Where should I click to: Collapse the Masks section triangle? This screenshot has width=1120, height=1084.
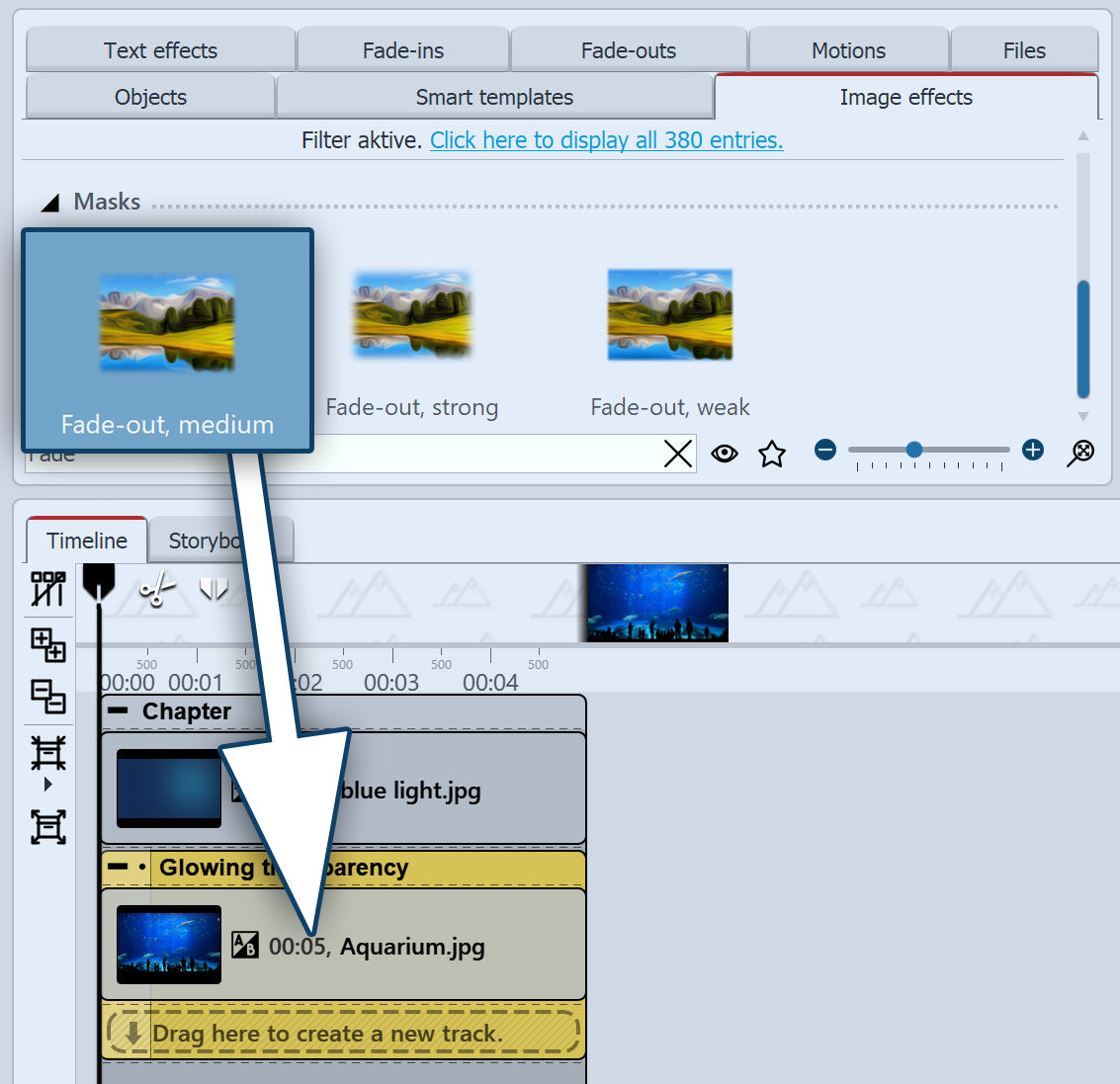tap(50, 204)
